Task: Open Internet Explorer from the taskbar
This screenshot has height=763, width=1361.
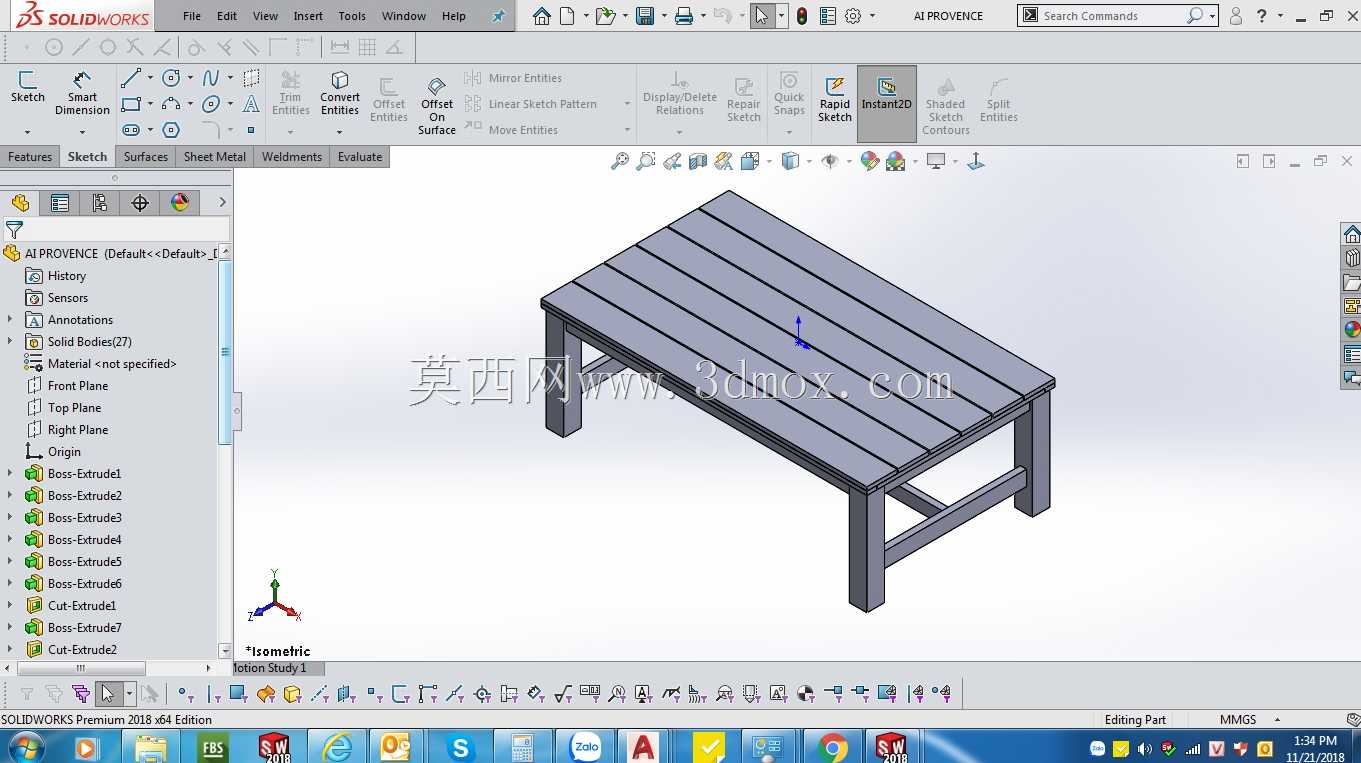Action: coord(336,747)
